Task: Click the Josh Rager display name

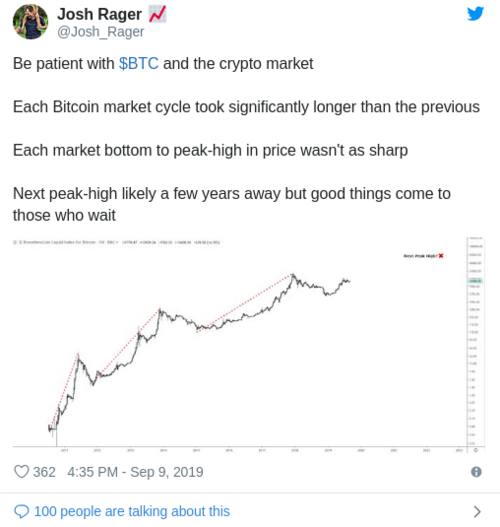Action: (99, 14)
